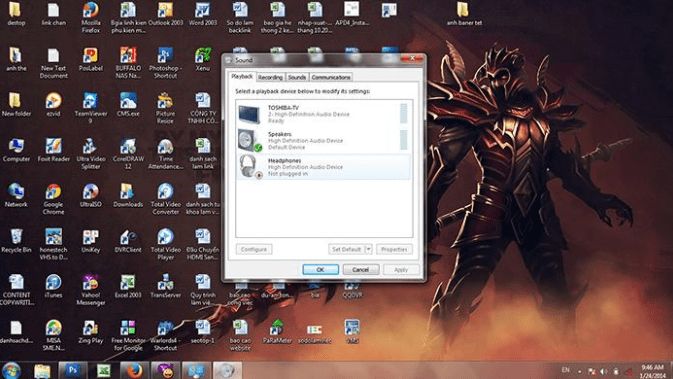Screen dimensions: 673x379
Task: Switch to the Communications tab
Action: click(331, 77)
